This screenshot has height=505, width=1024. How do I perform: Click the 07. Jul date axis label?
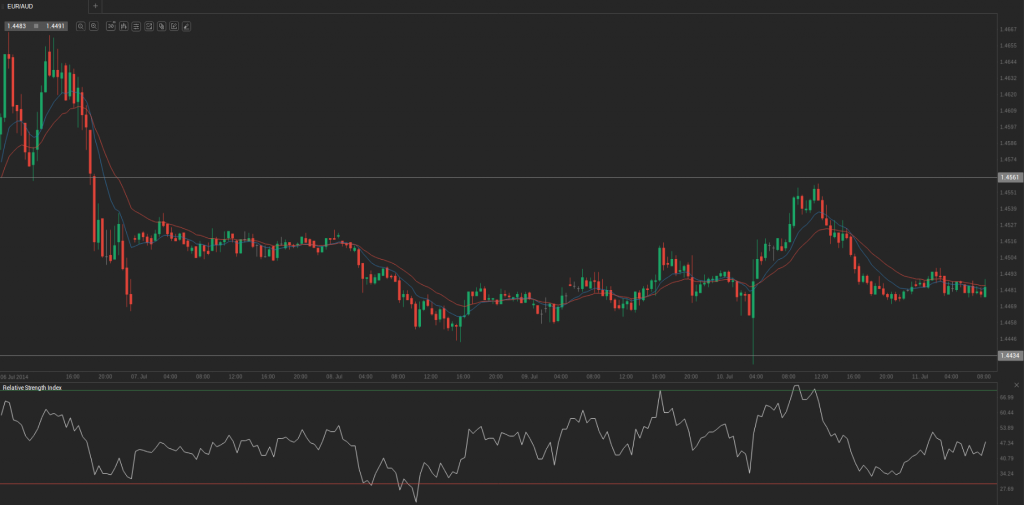[x=139, y=377]
